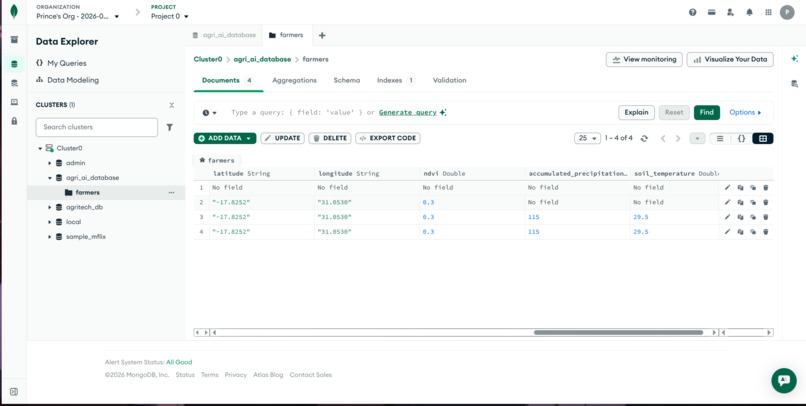Open the notifications bell icon

pyautogui.click(x=749, y=12)
